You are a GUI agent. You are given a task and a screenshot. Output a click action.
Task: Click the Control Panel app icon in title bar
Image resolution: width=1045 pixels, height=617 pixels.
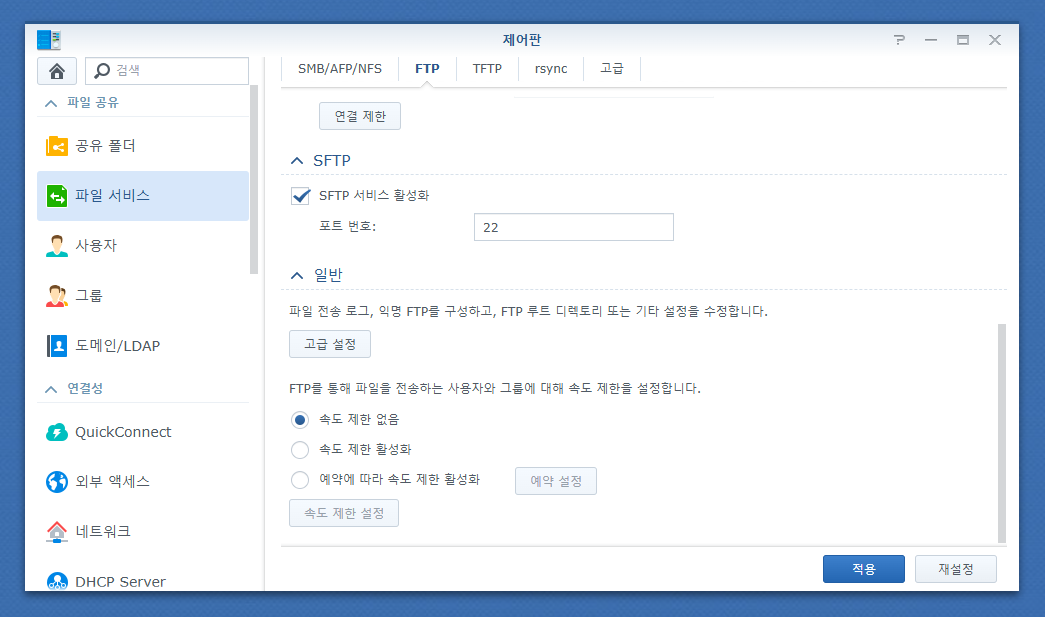tap(49, 40)
